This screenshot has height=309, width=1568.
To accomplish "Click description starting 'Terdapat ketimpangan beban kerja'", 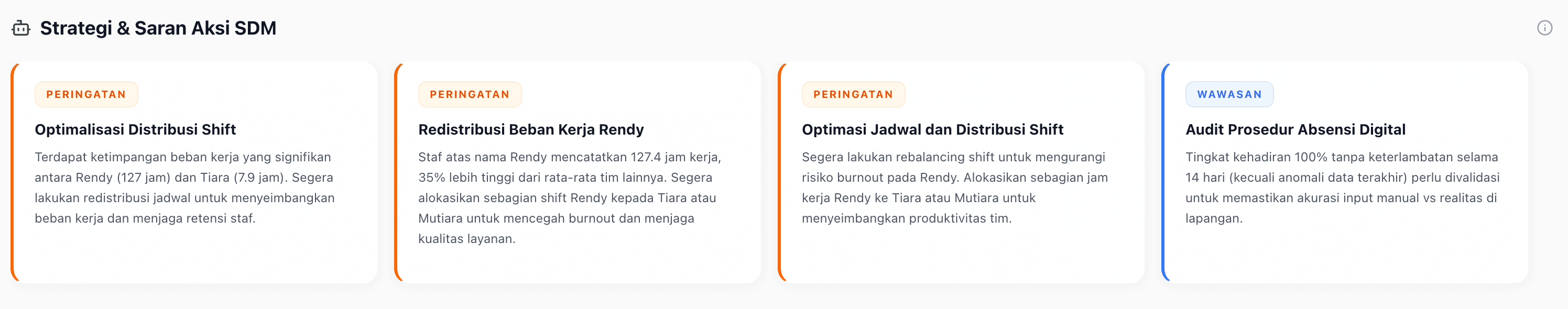I will point(184,187).
